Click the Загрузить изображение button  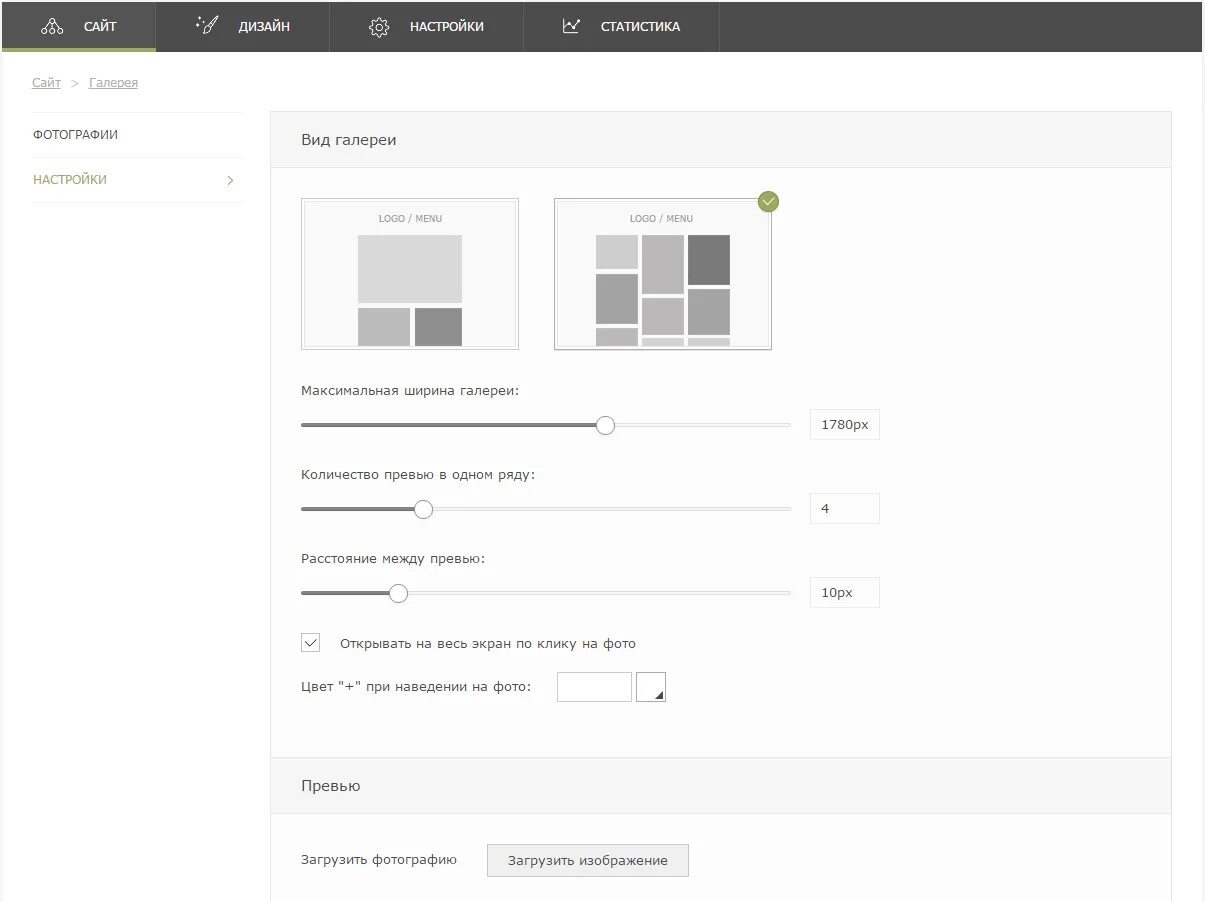(588, 860)
